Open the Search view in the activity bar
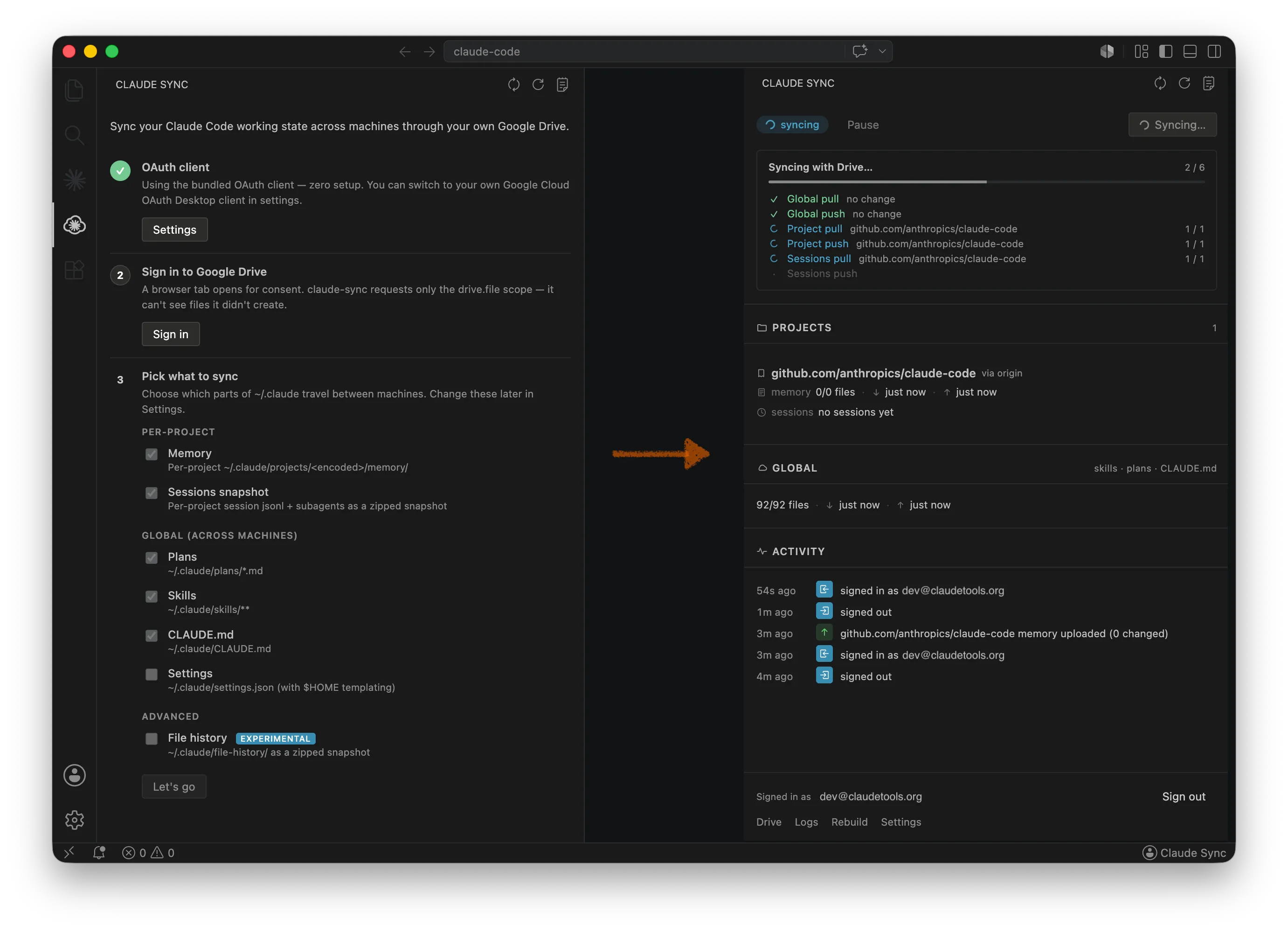1288x932 pixels. coord(75,135)
